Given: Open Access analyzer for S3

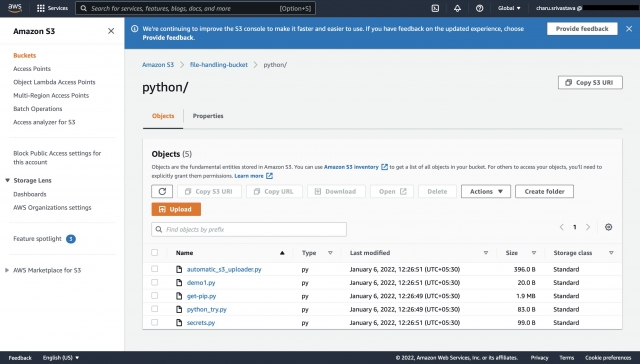Looking at the screenshot, I should tap(44, 122).
